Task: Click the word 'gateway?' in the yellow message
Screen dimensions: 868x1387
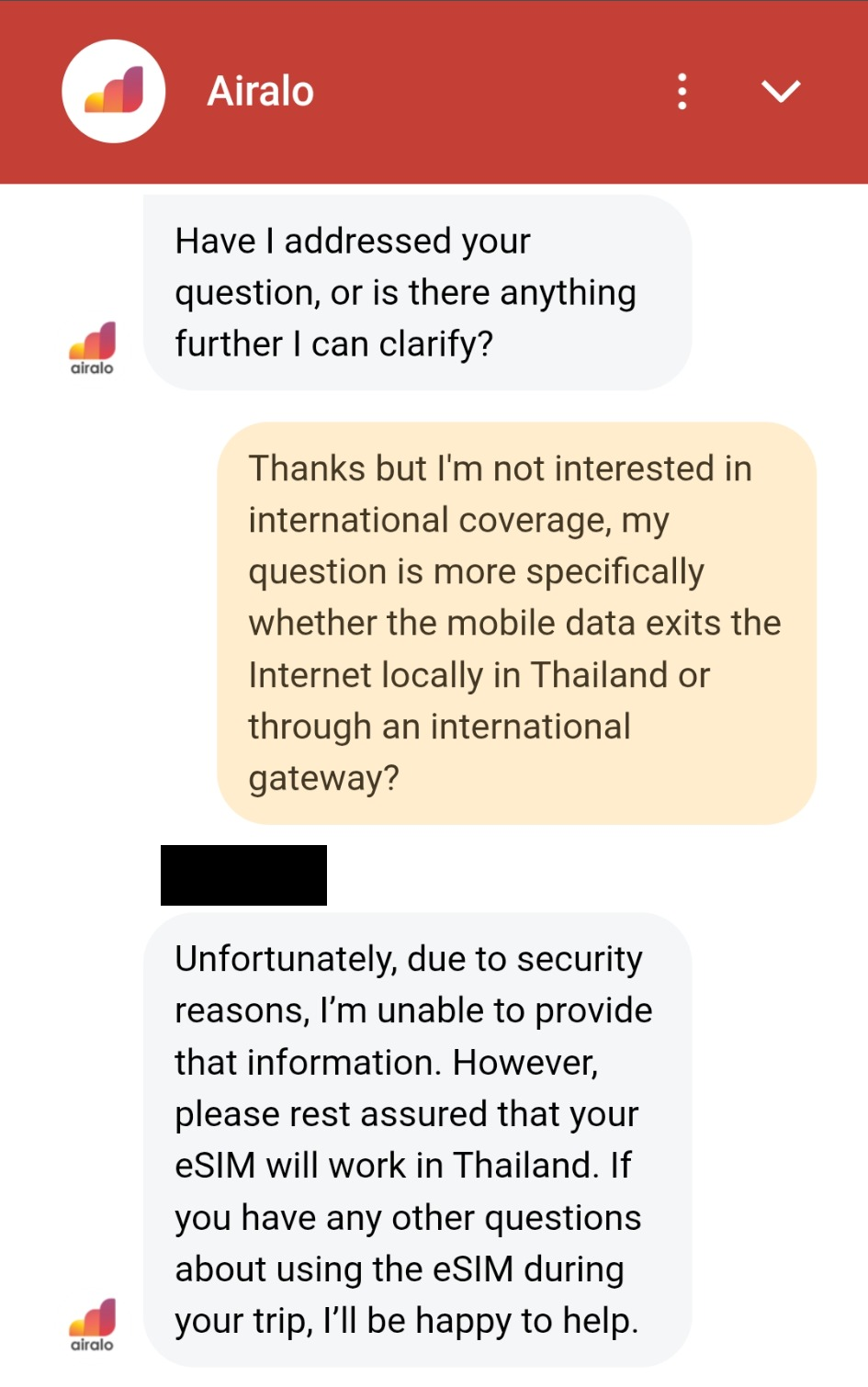Action: pos(324,778)
